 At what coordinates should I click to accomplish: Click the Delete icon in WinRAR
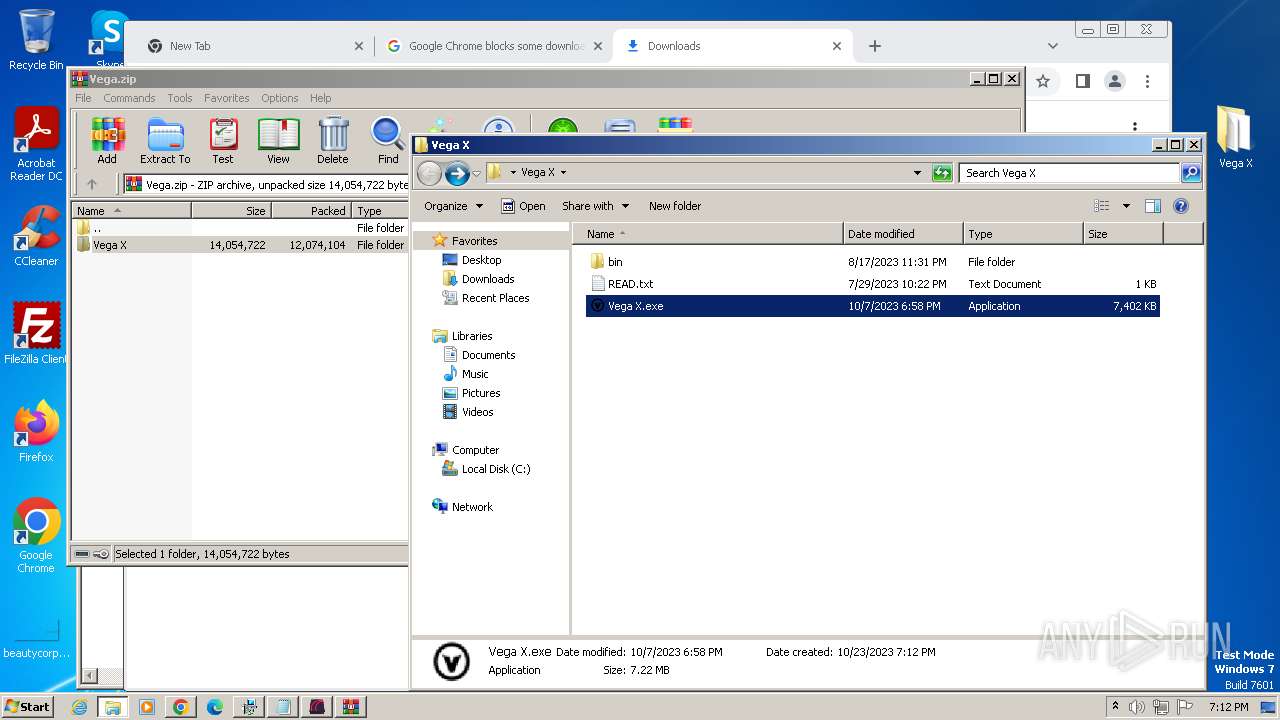coord(333,141)
